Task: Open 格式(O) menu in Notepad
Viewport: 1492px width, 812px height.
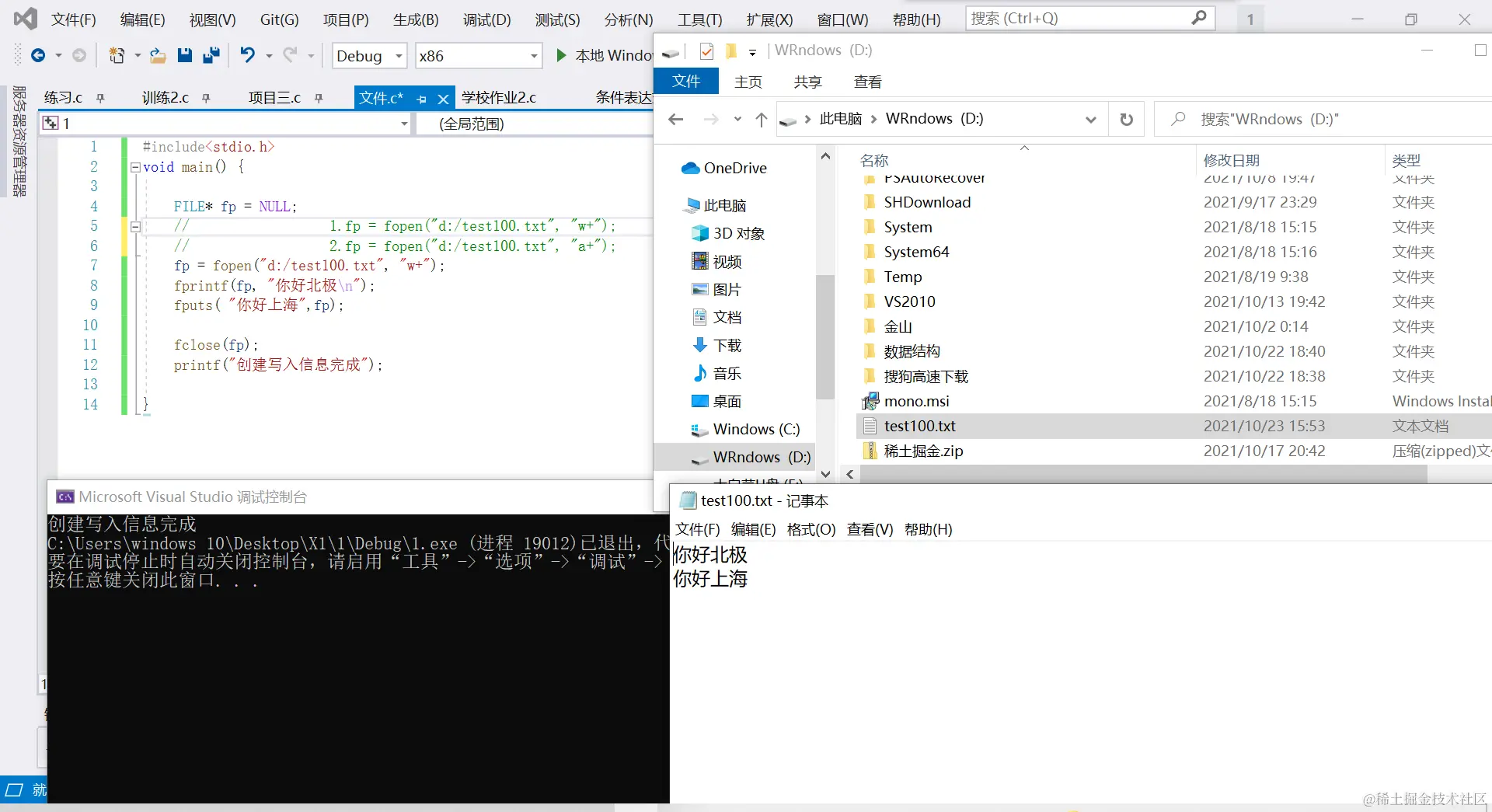Action: 811,529
